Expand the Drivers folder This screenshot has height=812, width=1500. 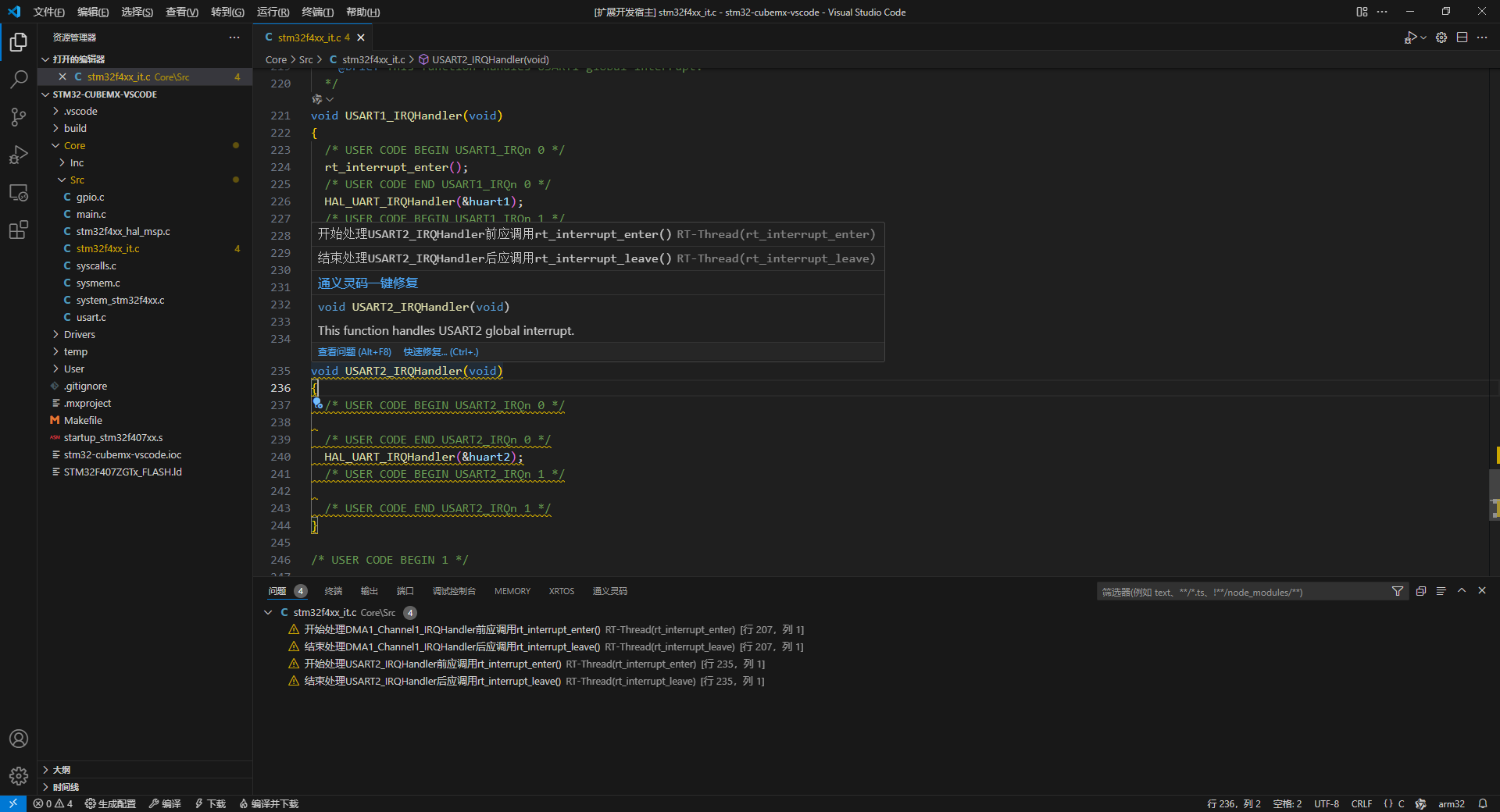point(80,334)
